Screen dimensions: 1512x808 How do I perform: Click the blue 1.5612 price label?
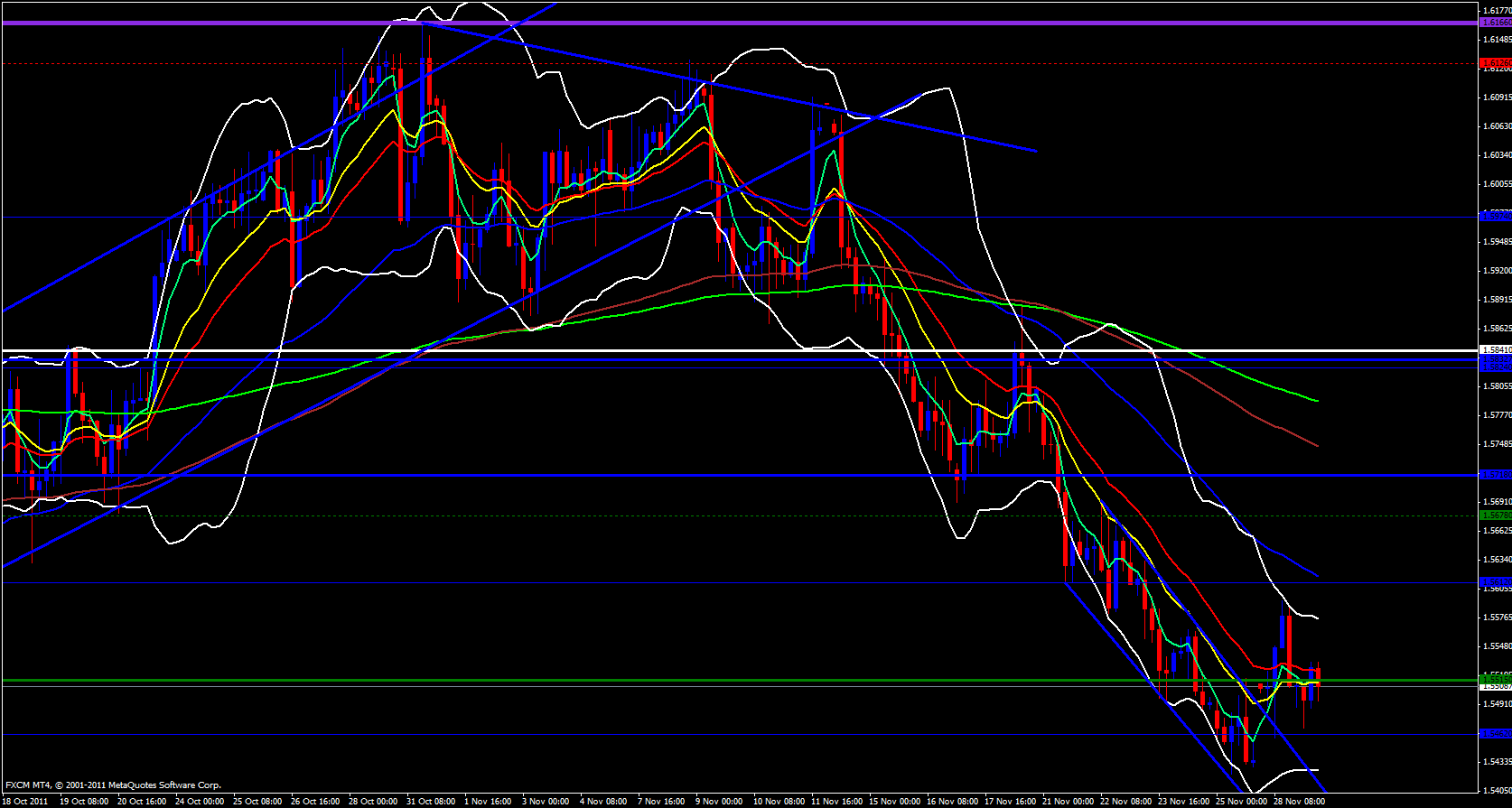[1495, 582]
